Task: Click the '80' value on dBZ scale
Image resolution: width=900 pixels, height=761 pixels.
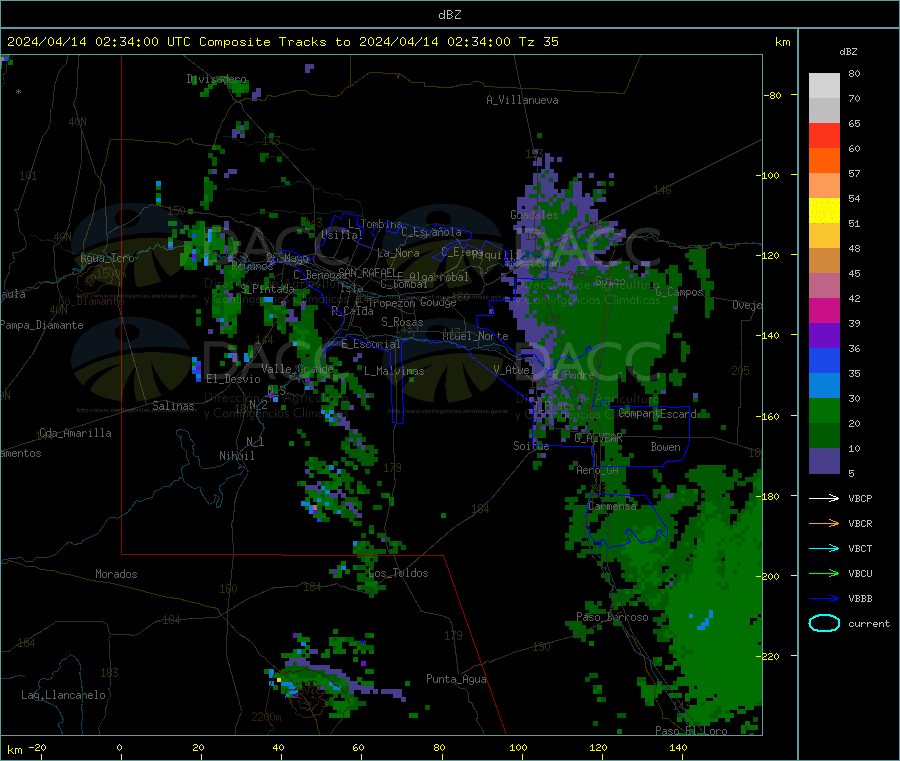Action: tap(854, 73)
